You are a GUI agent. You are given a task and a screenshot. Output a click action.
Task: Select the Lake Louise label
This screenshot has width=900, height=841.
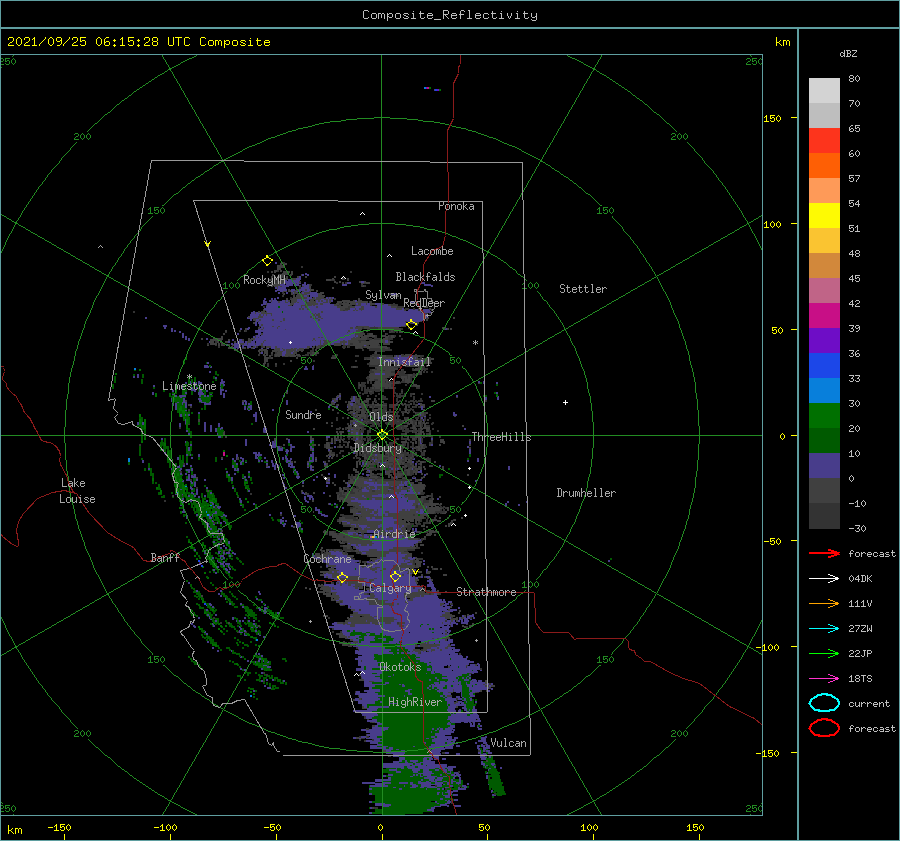pyautogui.click(x=77, y=491)
